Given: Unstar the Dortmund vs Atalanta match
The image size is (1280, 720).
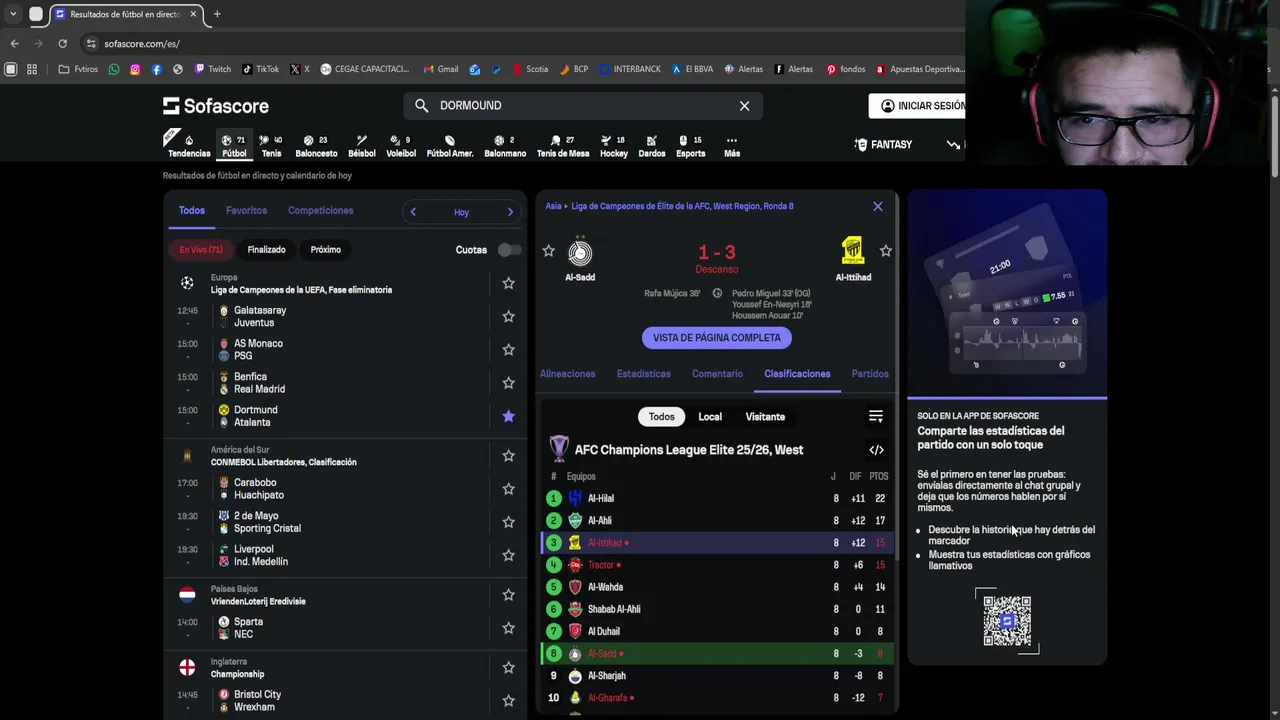Looking at the screenshot, I should pyautogui.click(x=508, y=416).
